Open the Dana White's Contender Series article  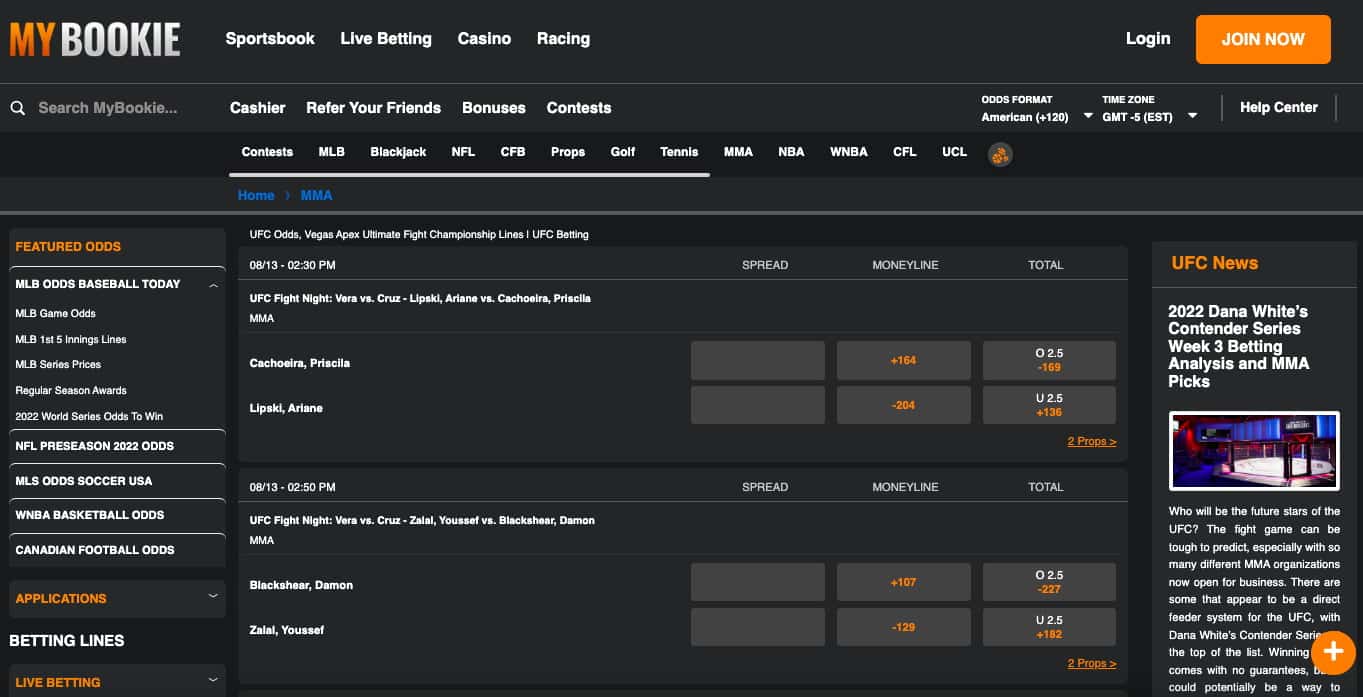(x=1239, y=346)
